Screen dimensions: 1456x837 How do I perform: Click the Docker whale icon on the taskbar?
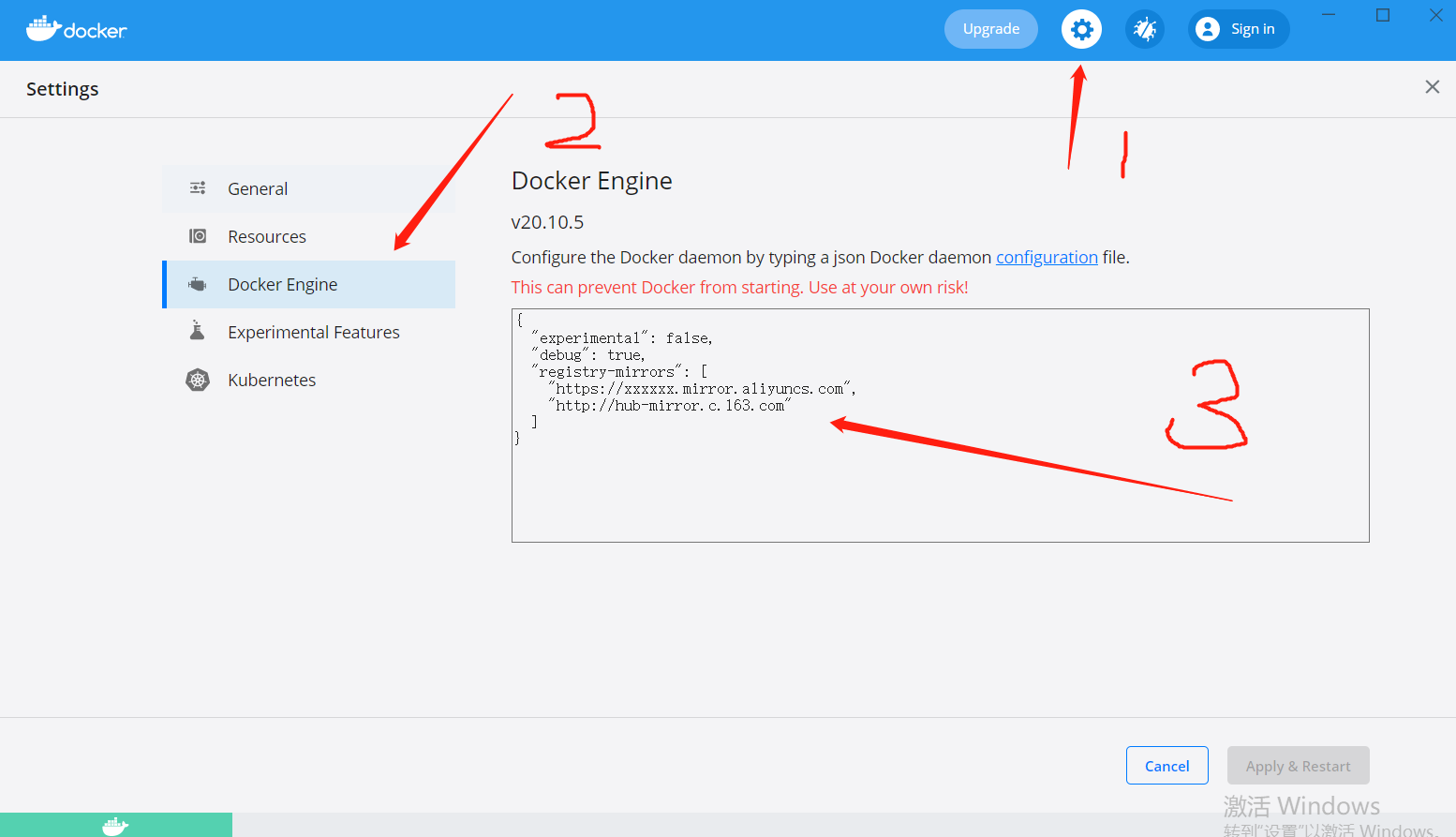115,825
